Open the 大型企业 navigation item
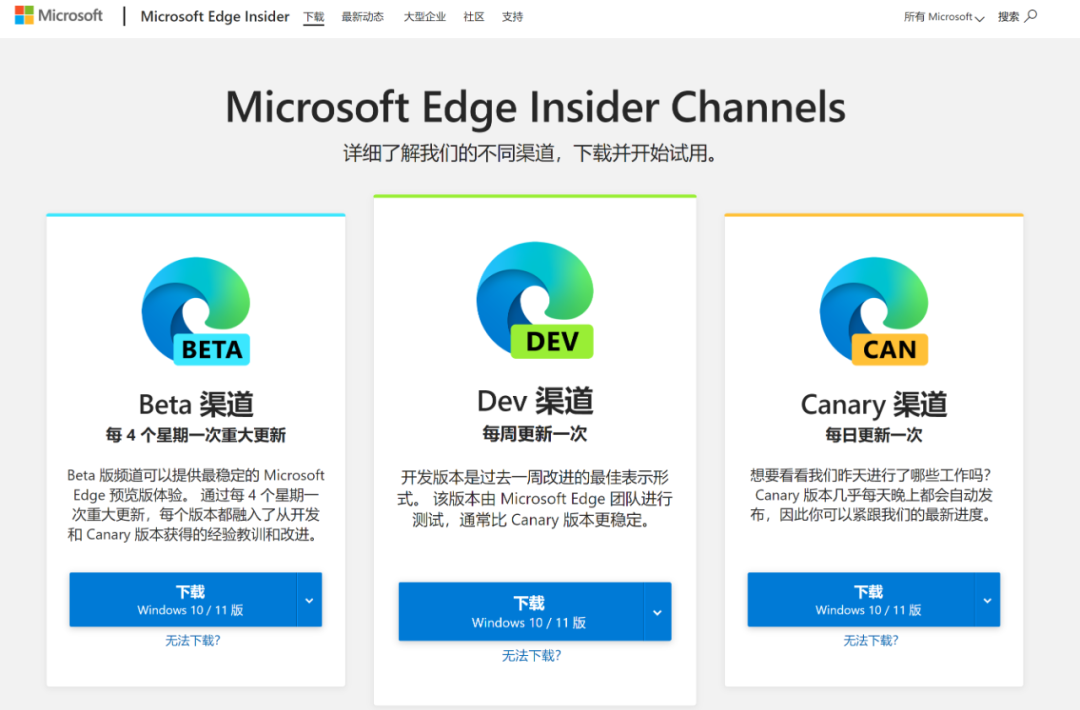The width and height of the screenshot is (1080, 710). [424, 17]
